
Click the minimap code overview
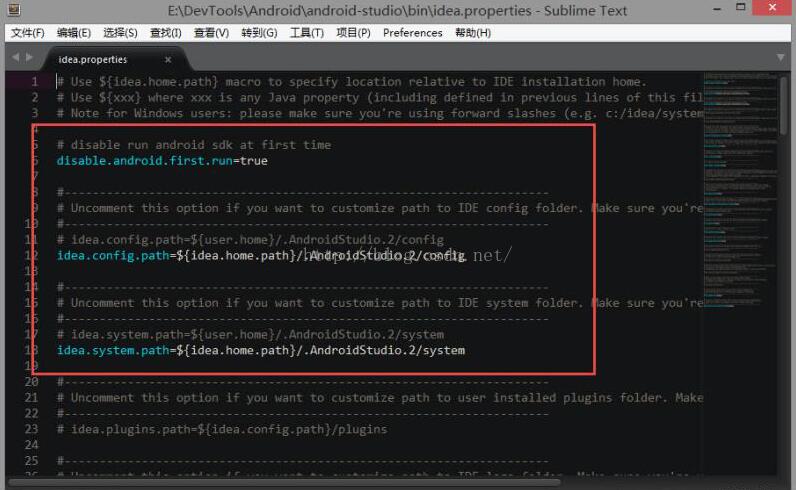click(x=740, y=190)
